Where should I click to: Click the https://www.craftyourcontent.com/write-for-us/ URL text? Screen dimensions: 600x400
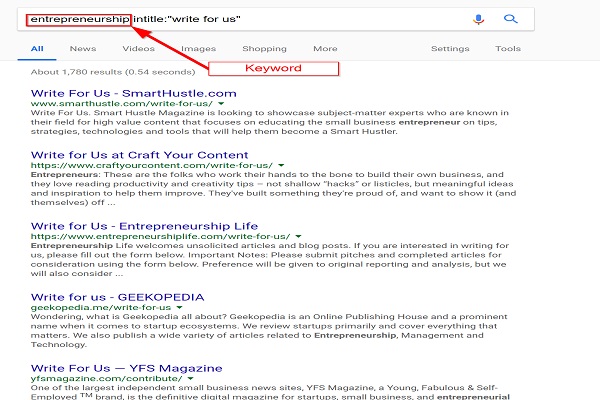pos(152,165)
